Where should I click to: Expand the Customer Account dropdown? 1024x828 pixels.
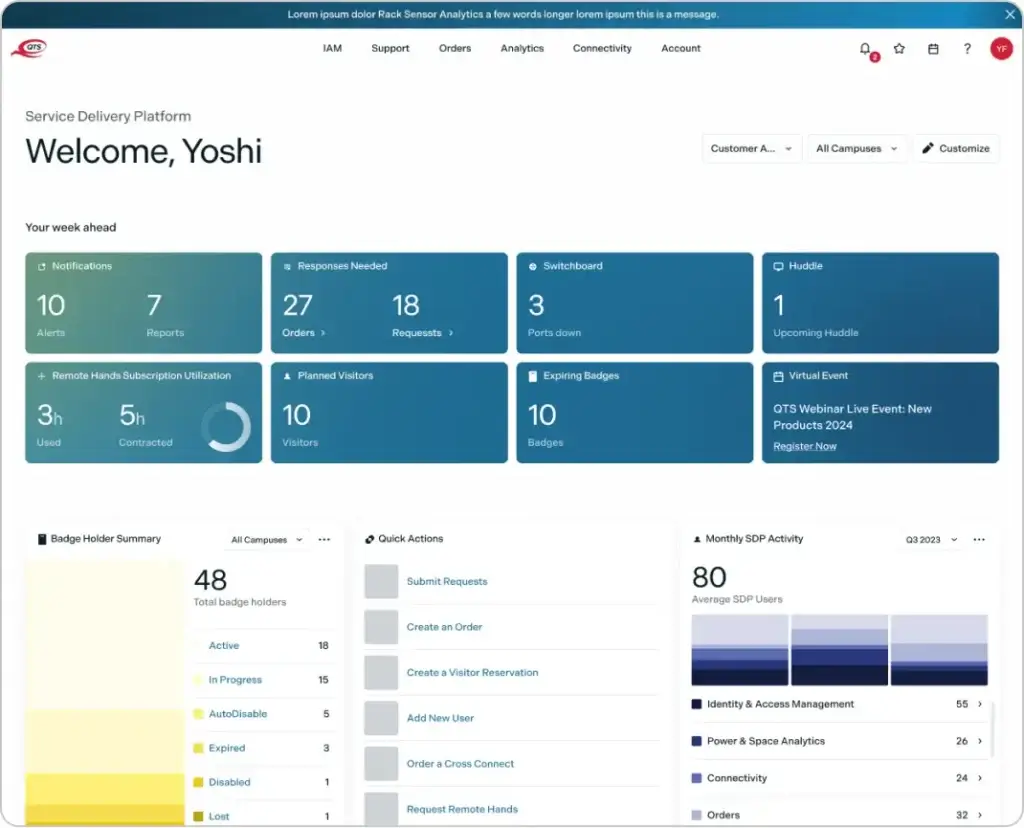click(751, 149)
